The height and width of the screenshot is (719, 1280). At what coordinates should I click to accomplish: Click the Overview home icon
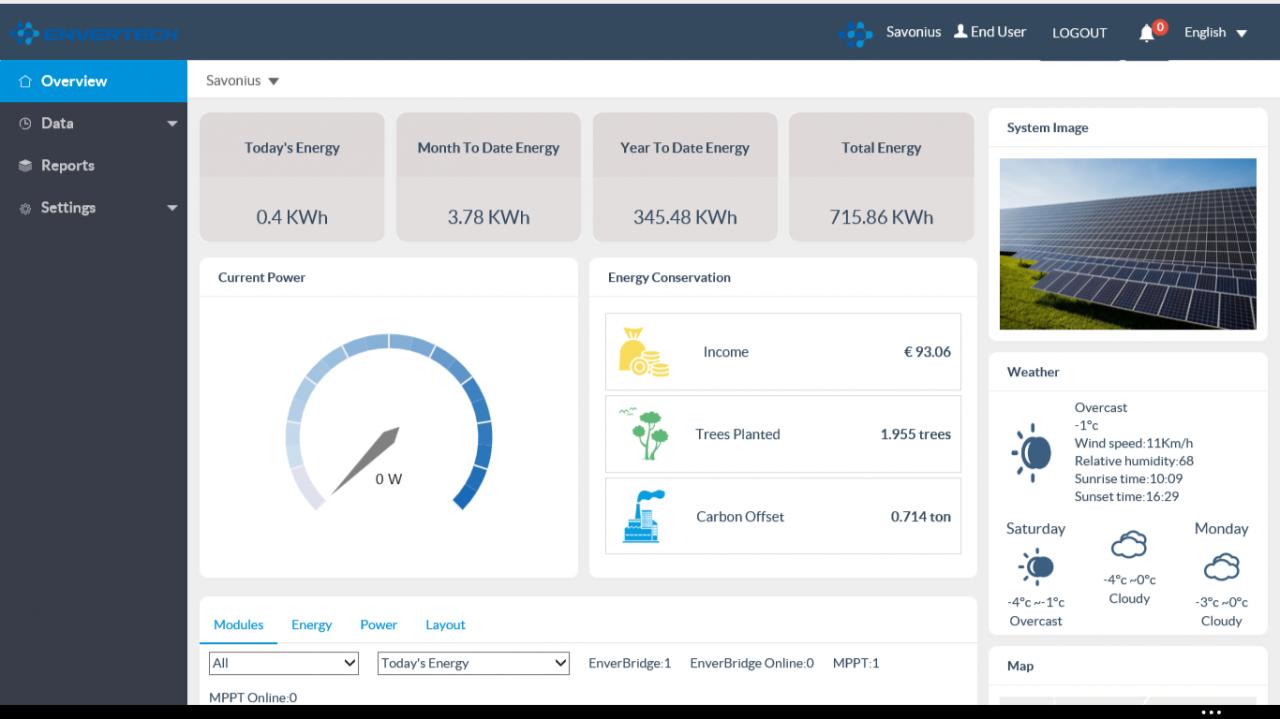click(x=27, y=82)
